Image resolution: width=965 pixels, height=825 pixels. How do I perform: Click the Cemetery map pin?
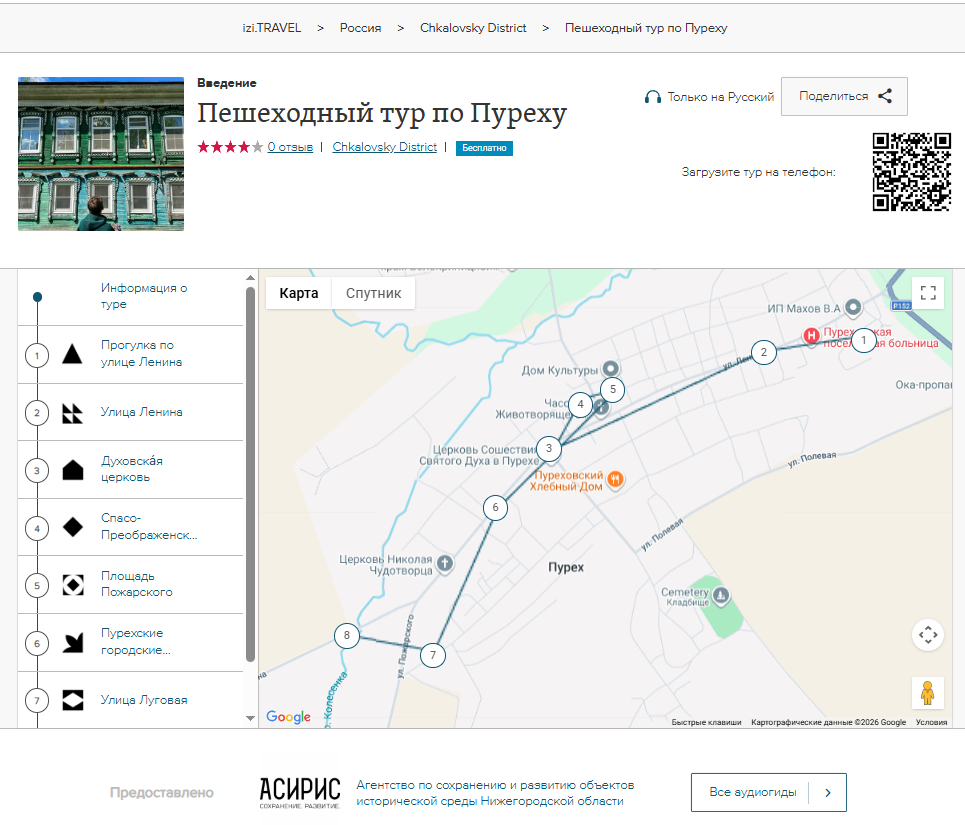[720, 596]
